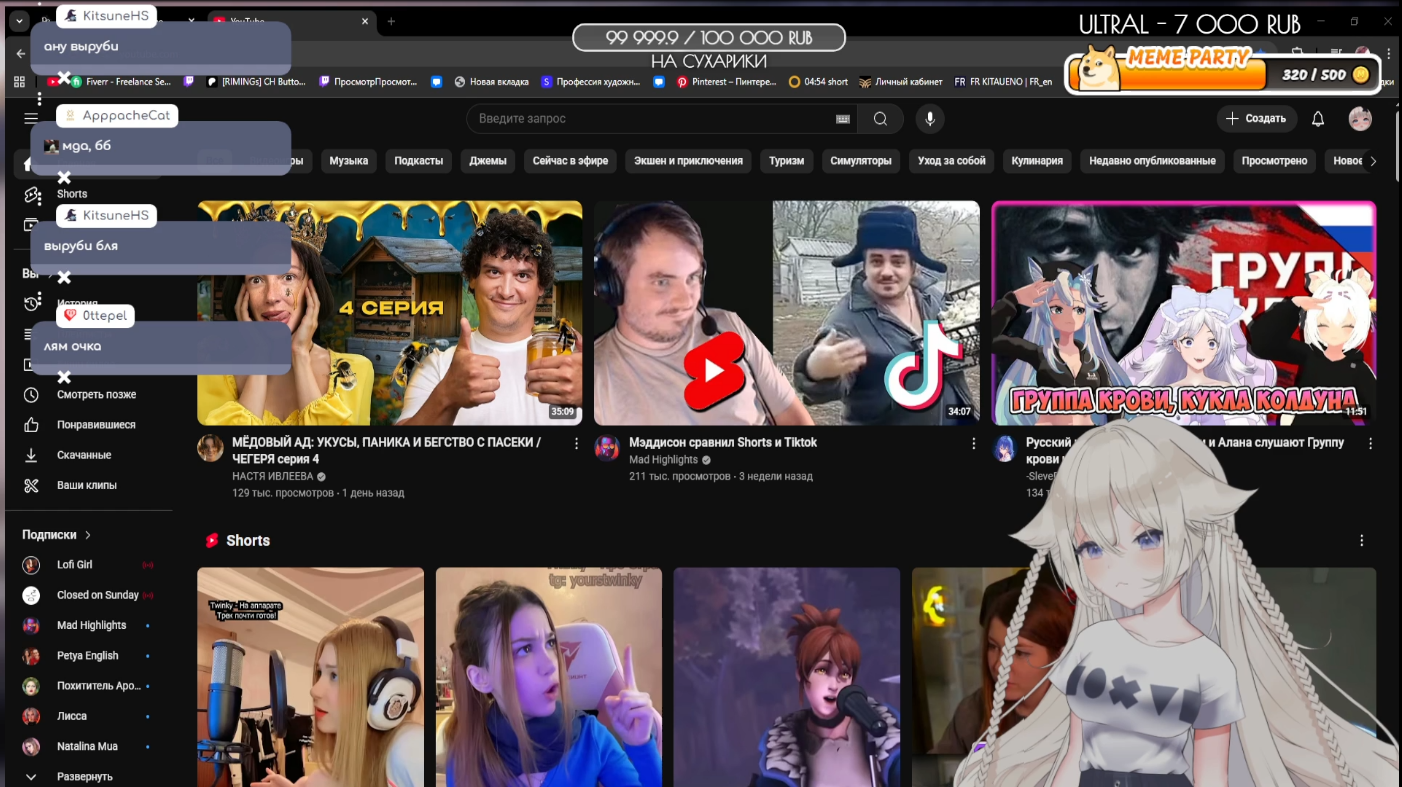Go back with the browser back arrow

pos(21,53)
